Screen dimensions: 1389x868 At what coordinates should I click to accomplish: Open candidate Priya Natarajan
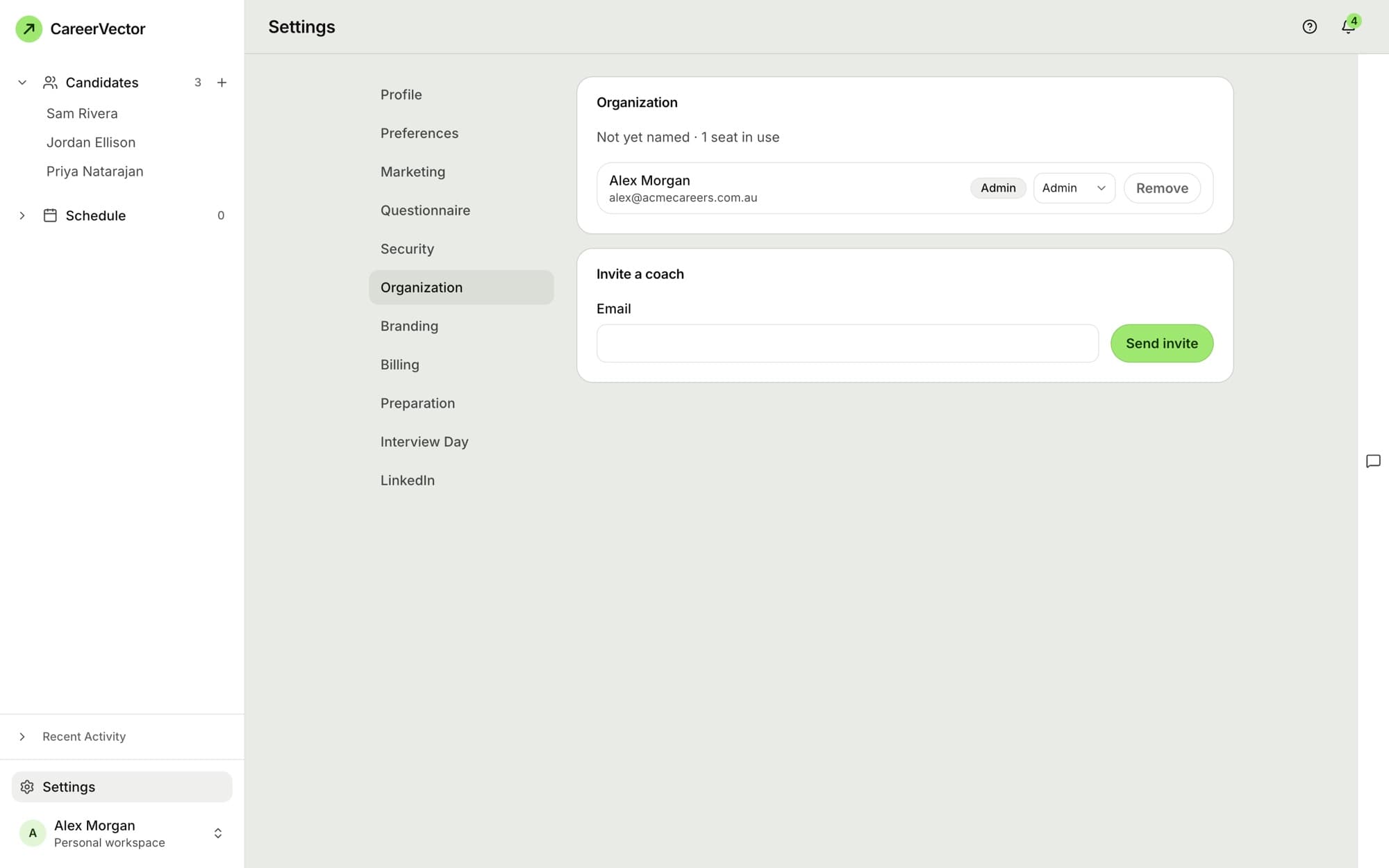pyautogui.click(x=95, y=172)
